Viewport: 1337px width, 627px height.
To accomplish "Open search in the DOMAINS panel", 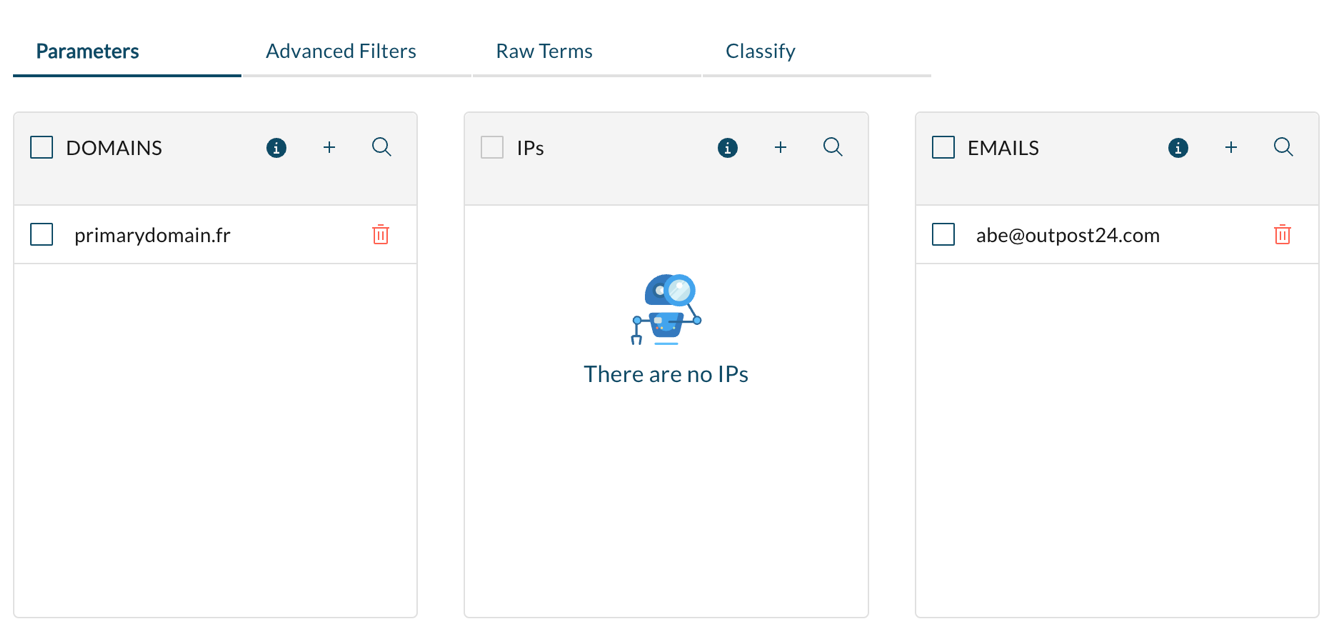I will pos(381,147).
